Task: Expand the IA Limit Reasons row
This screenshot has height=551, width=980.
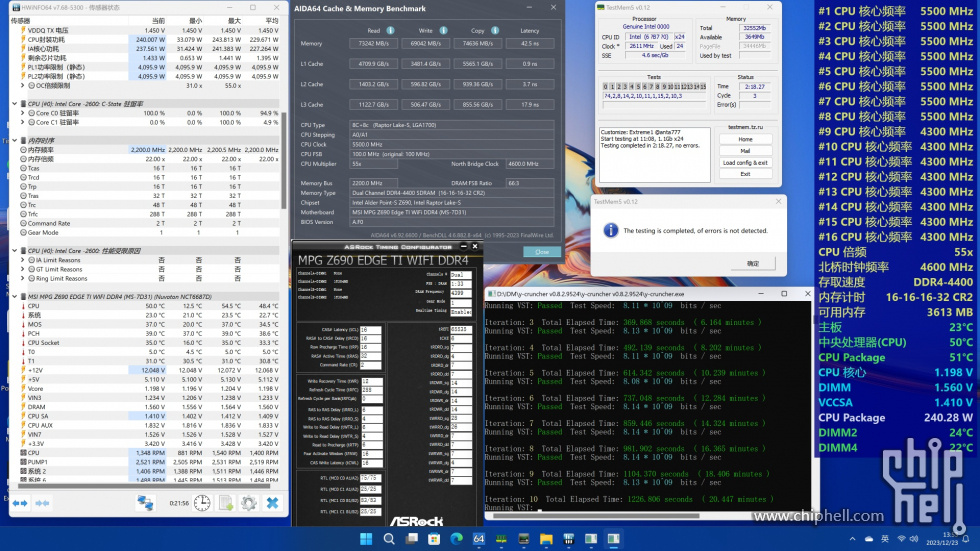Action: click(22, 260)
